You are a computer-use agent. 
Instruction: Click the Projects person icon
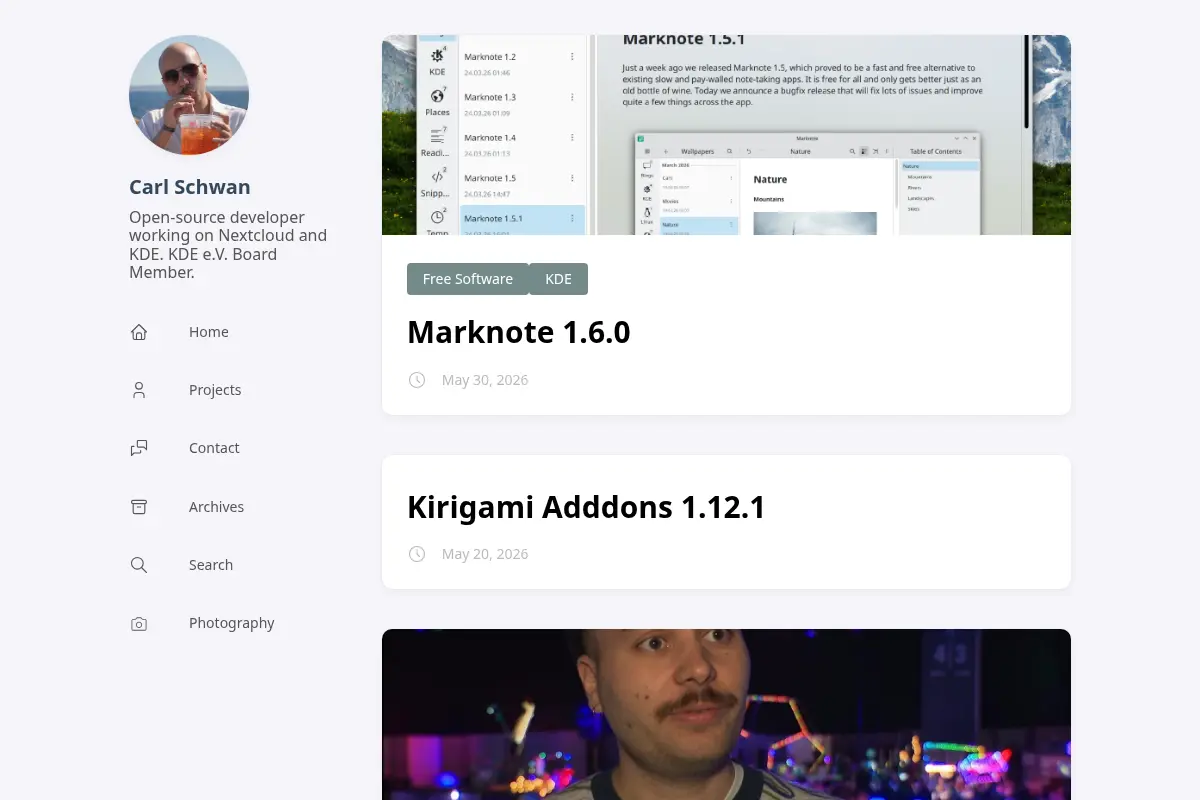(139, 390)
